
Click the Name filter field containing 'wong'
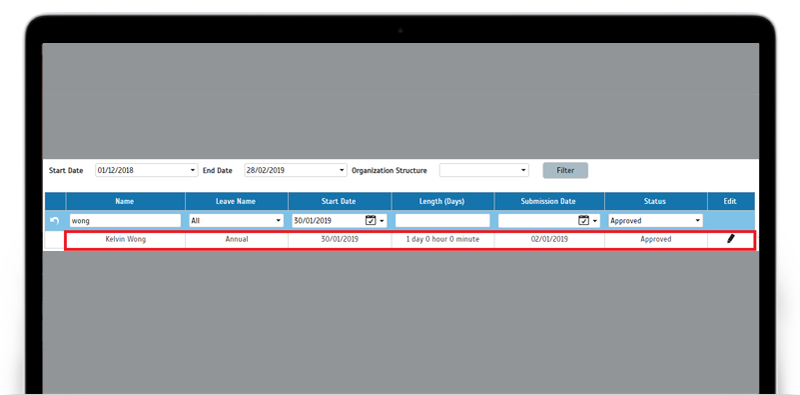(125, 220)
